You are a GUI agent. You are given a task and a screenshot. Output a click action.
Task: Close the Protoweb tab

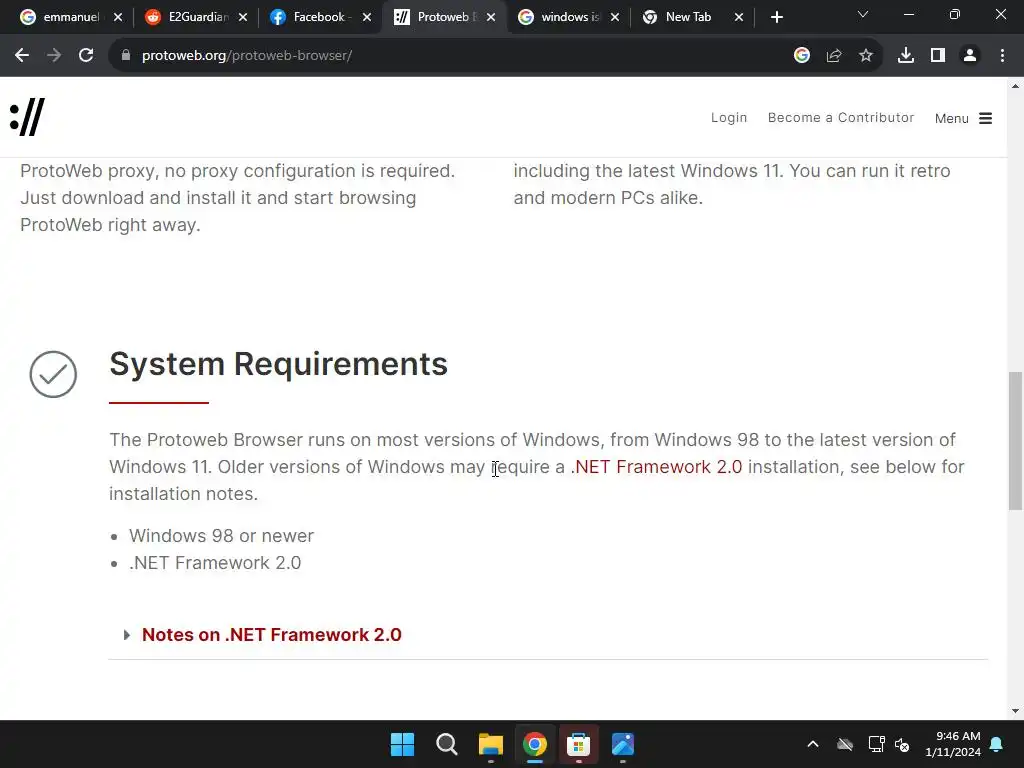pos(490,18)
